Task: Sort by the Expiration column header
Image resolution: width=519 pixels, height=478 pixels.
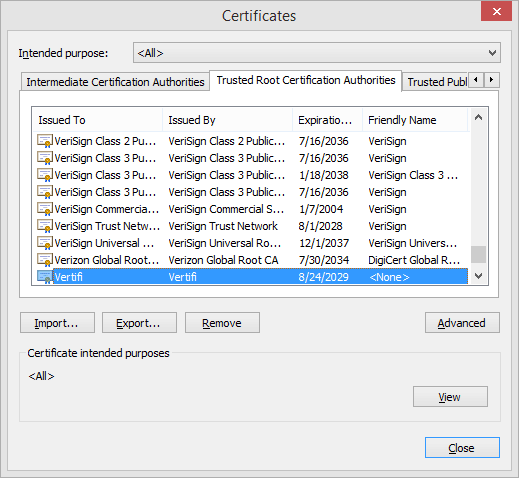Action: [x=327, y=120]
